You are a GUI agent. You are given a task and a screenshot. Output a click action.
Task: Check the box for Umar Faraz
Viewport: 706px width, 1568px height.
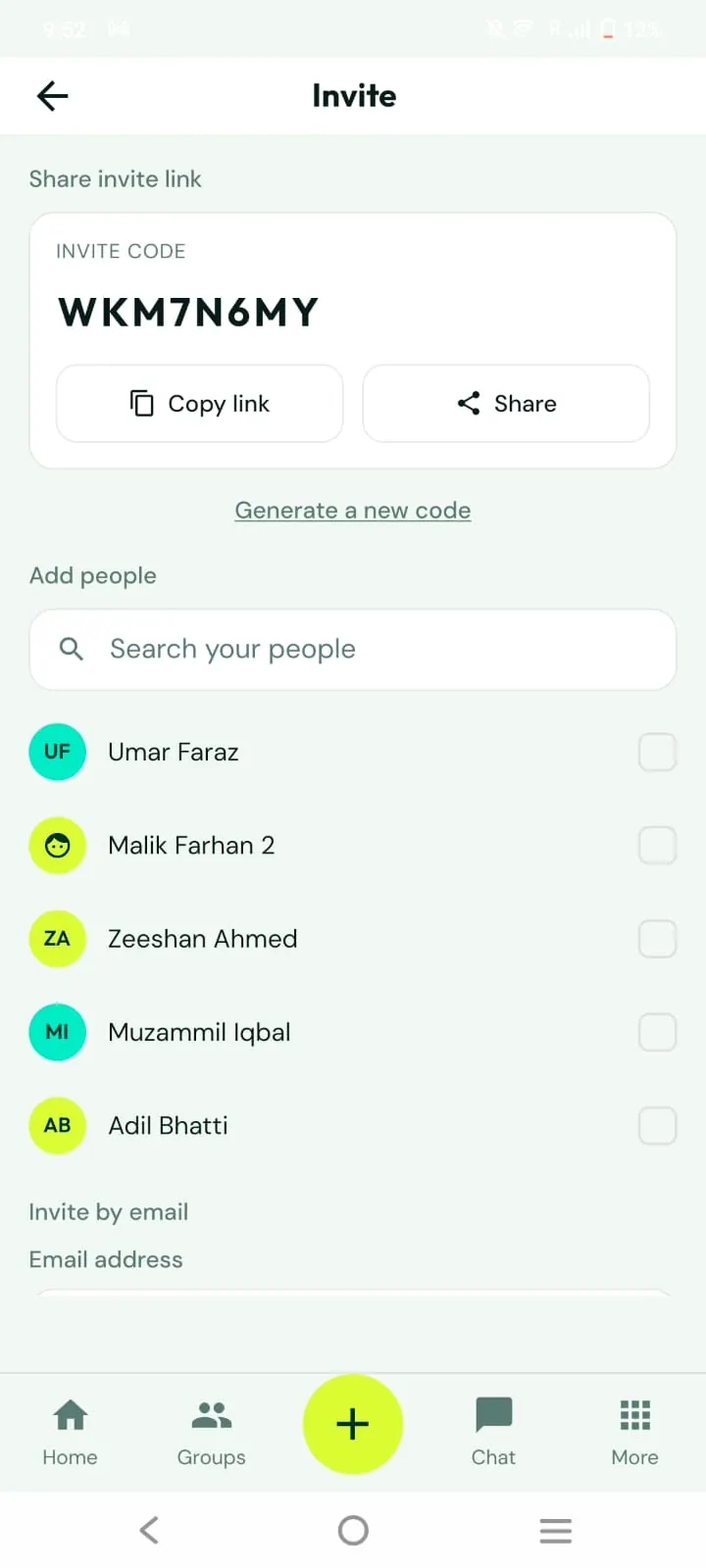[x=657, y=752]
